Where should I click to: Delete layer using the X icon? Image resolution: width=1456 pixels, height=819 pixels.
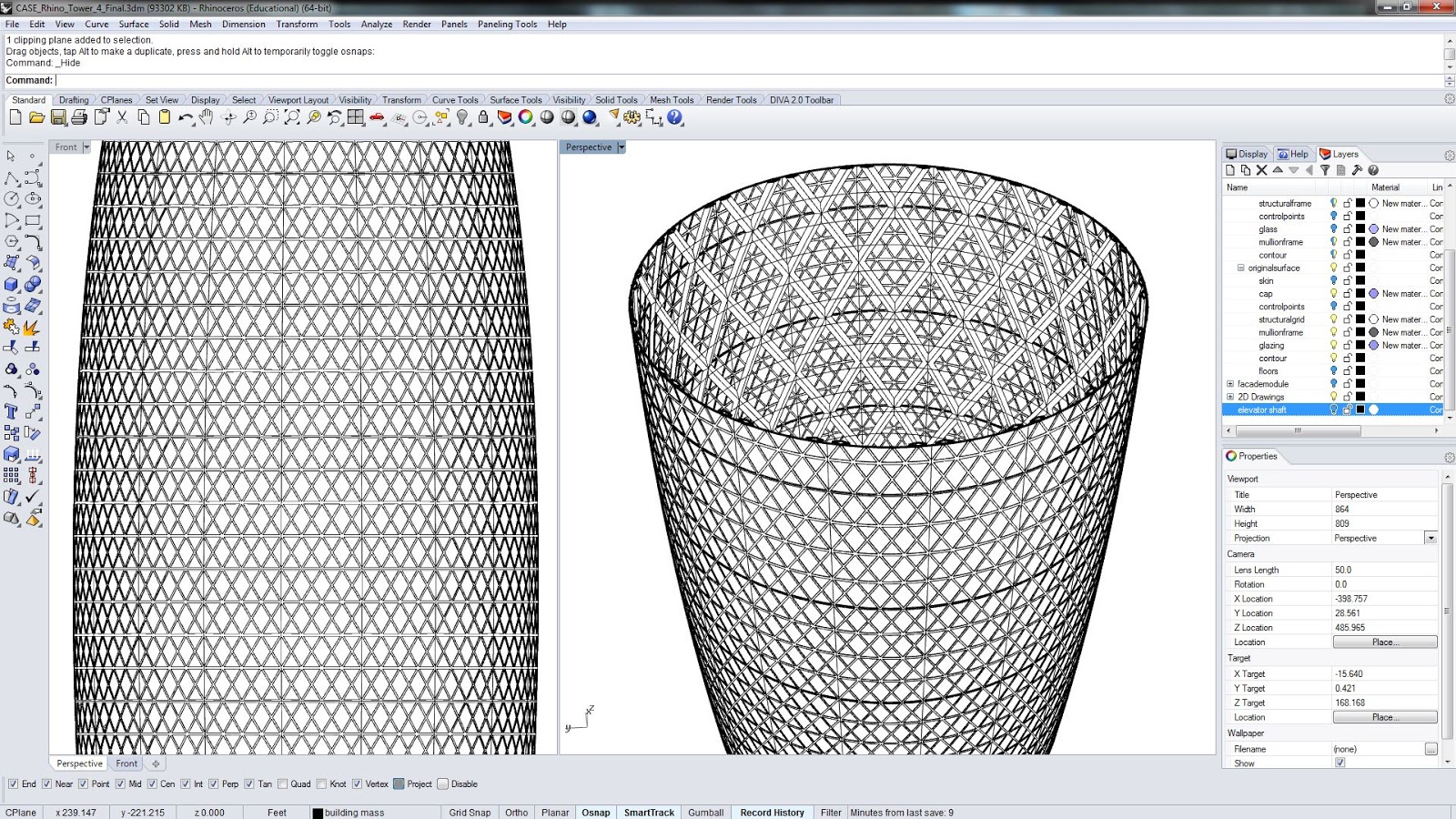pyautogui.click(x=1261, y=170)
